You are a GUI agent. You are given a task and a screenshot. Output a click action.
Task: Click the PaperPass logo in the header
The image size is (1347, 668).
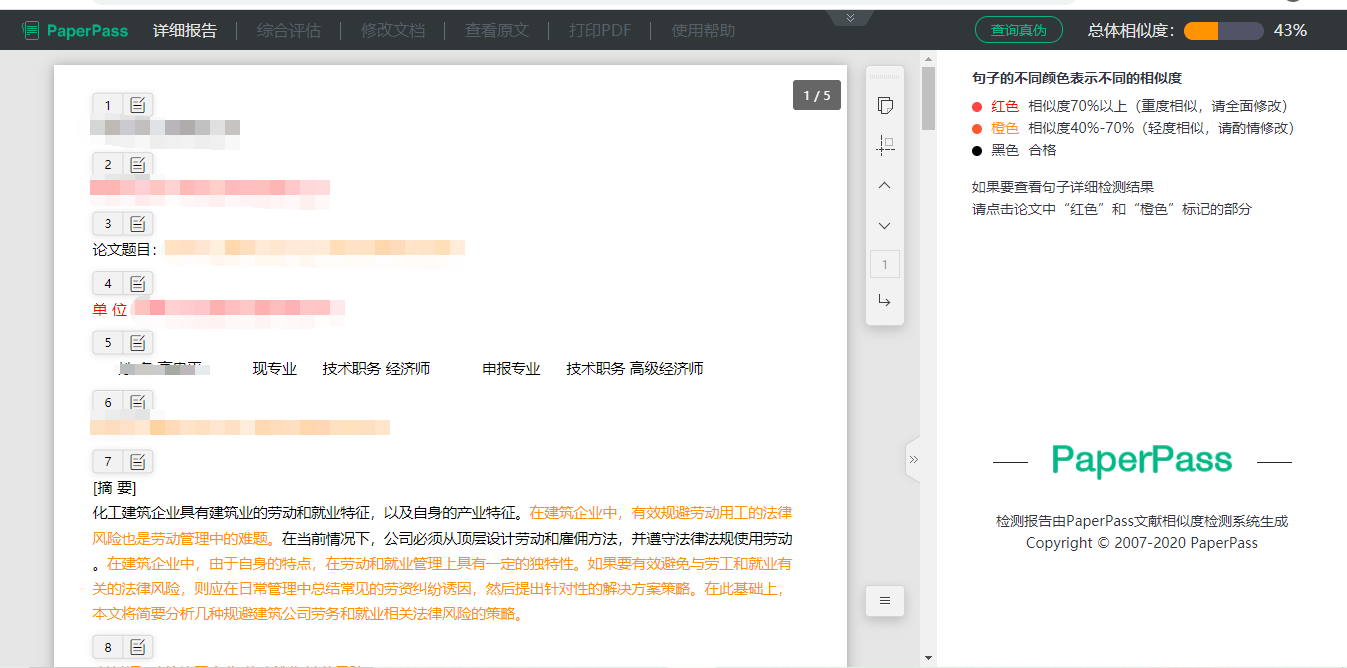point(75,30)
